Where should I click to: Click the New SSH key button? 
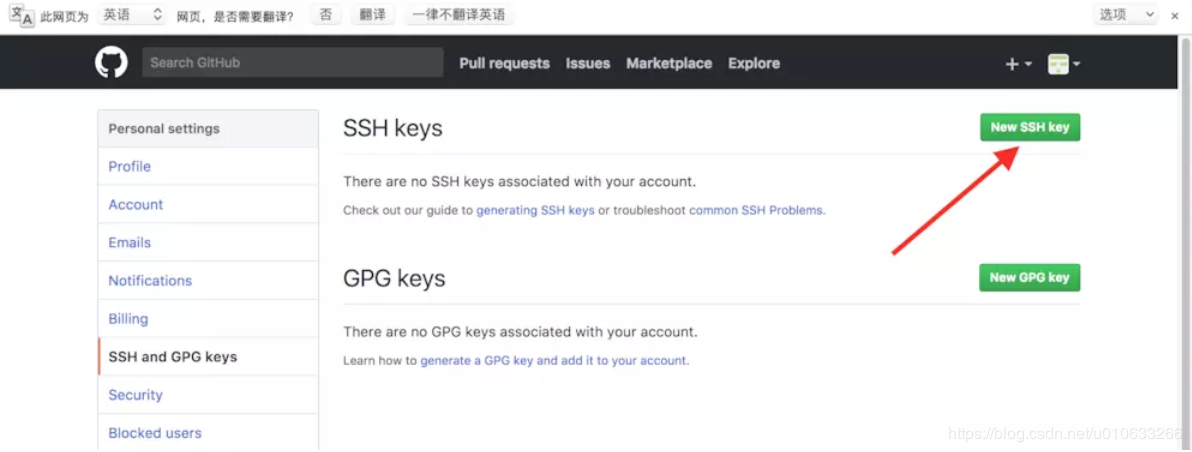click(1029, 128)
